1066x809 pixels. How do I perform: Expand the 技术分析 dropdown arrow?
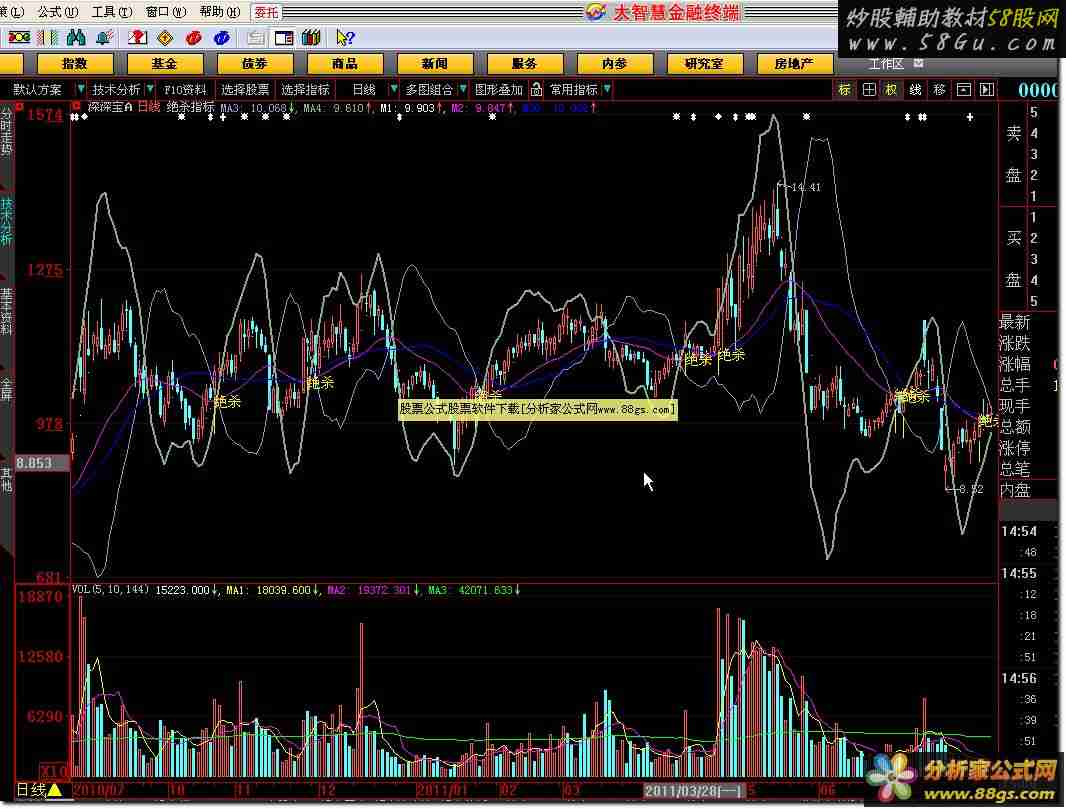[x=150, y=89]
